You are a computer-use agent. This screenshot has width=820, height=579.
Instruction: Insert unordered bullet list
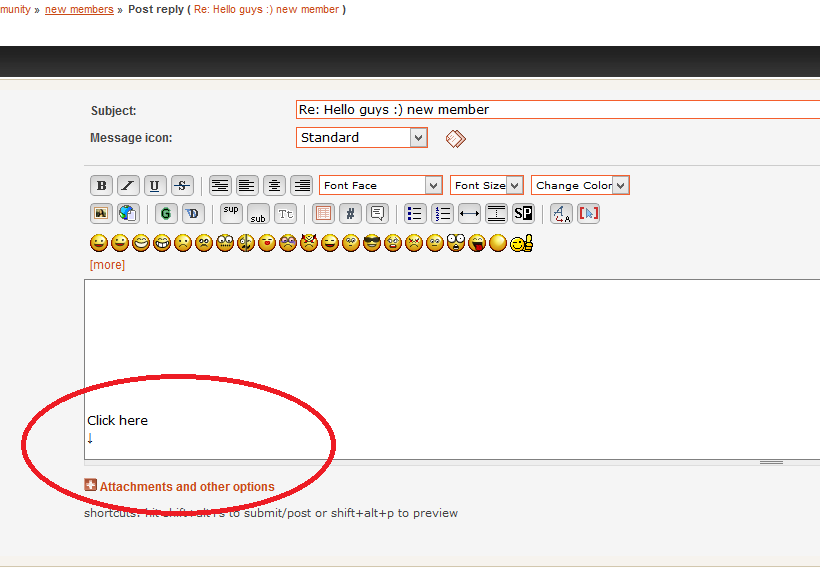(416, 213)
